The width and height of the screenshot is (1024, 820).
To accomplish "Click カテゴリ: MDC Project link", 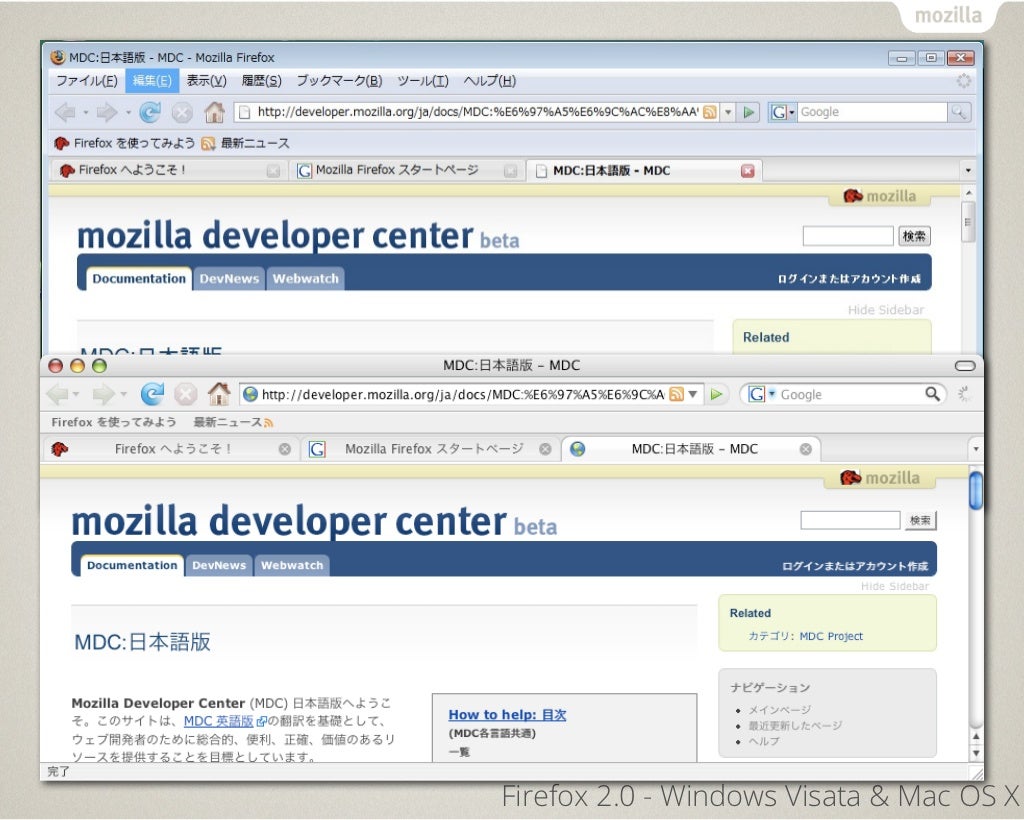I will 805,637.
